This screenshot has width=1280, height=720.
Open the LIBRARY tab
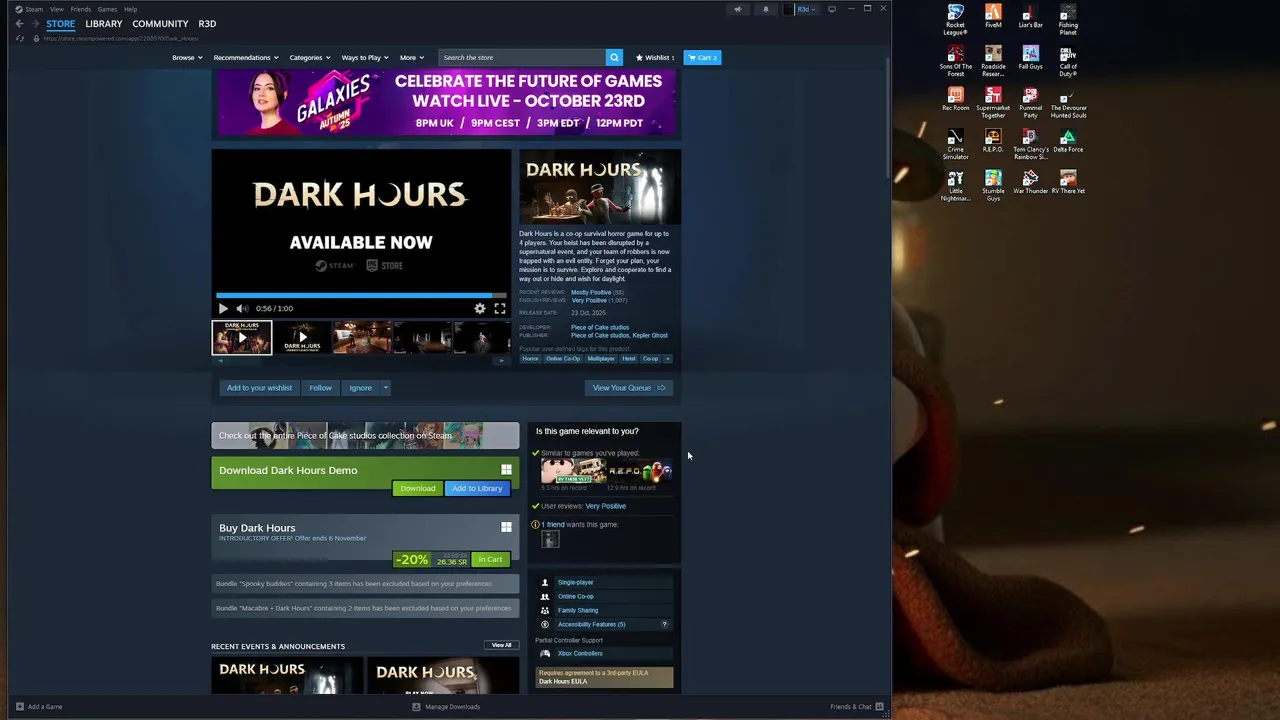(104, 24)
